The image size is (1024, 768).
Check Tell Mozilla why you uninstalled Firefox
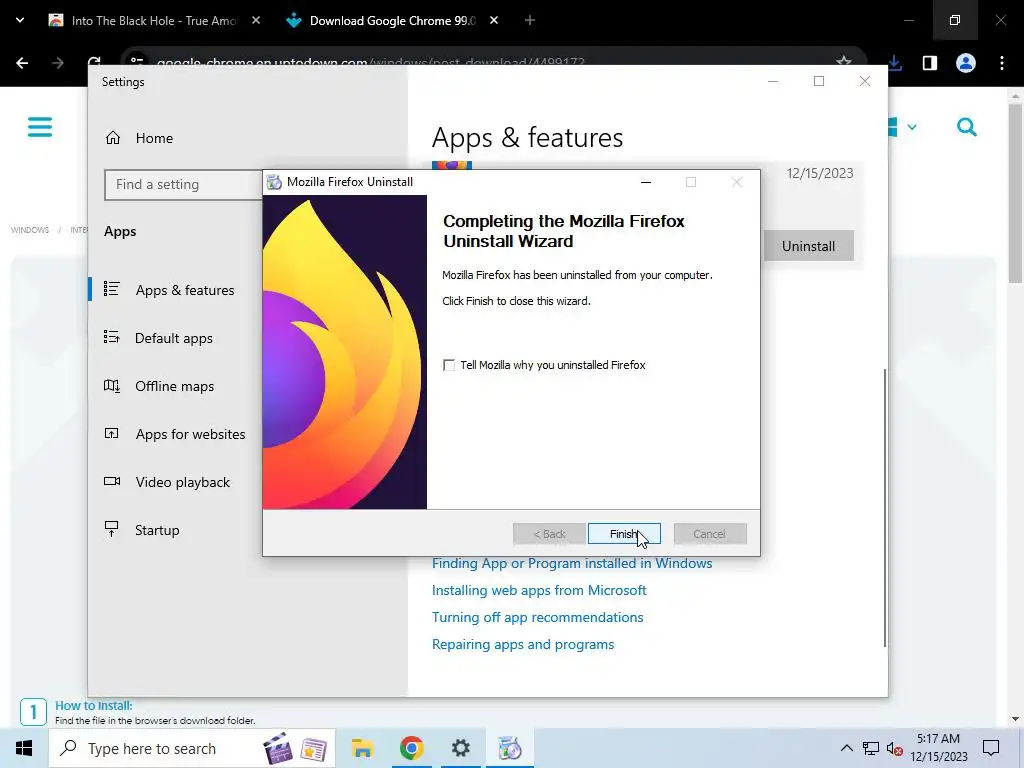click(449, 365)
